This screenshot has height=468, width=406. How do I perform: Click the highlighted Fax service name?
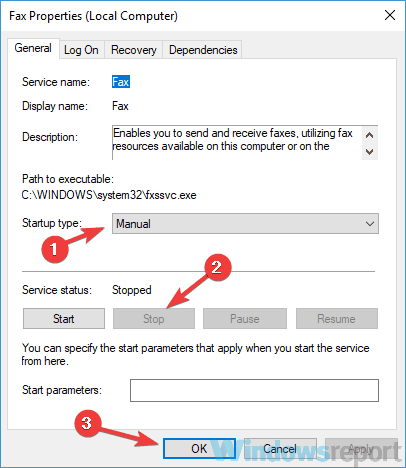coord(121,82)
